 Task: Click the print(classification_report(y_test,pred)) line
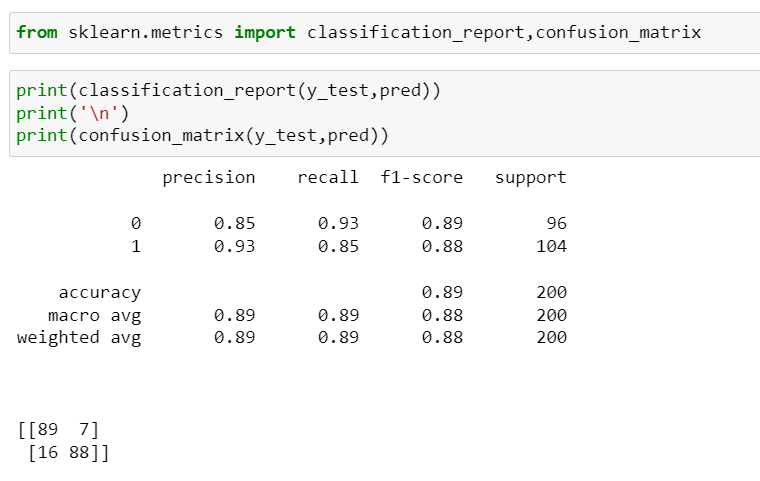[x=228, y=91]
